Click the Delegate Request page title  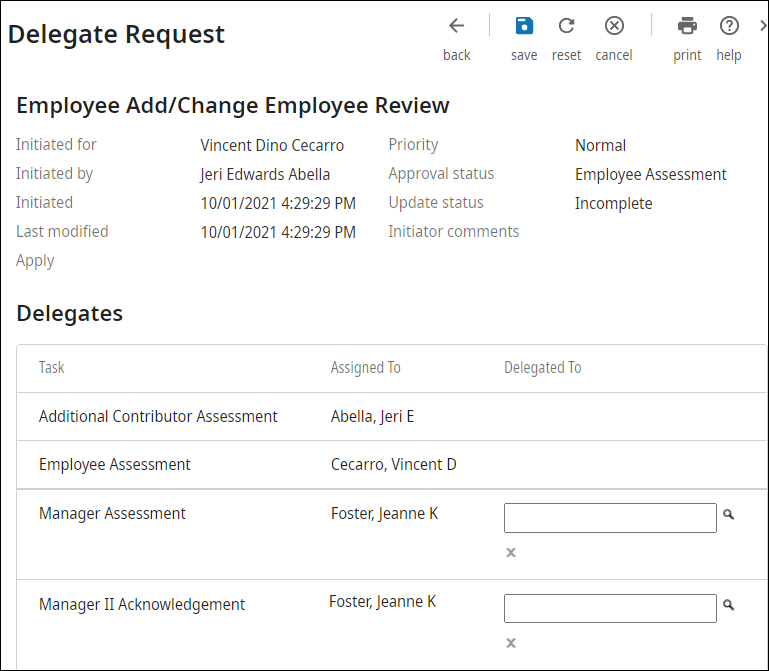(x=116, y=34)
